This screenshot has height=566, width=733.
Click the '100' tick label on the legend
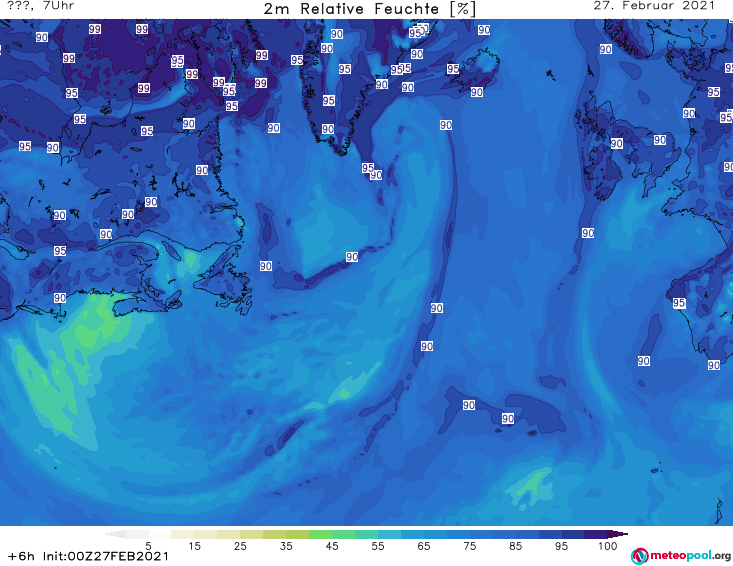tap(607, 546)
